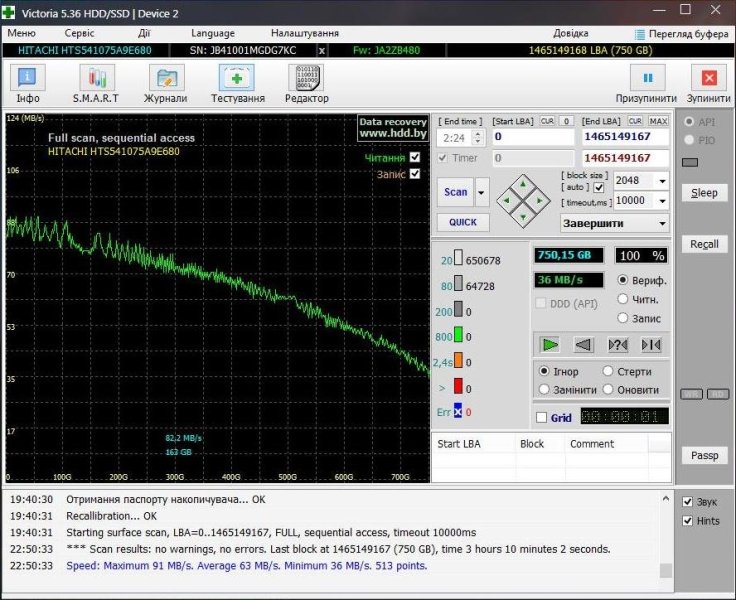The image size is (736, 600).
Task: Toggle the Звук sound checkbox
Action: [687, 501]
